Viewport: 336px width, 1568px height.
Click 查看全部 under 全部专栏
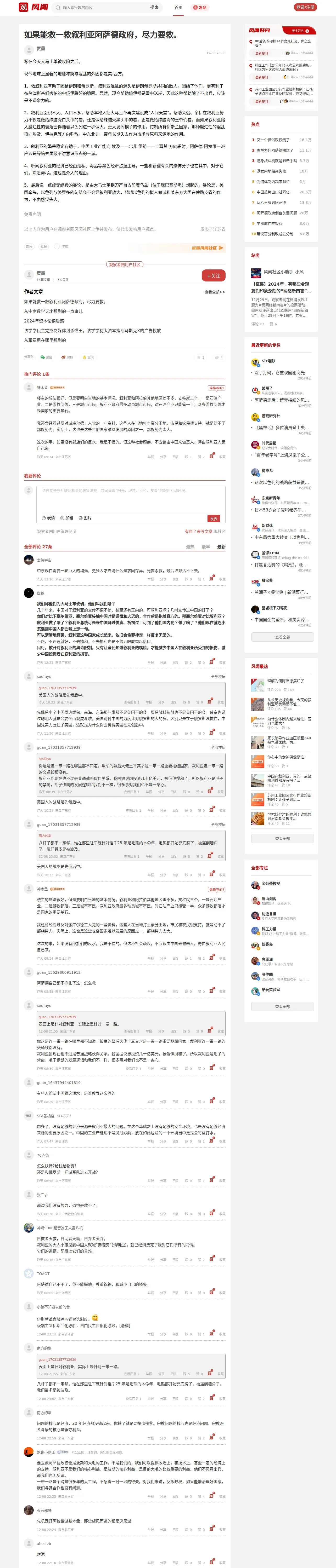click(x=282, y=1007)
